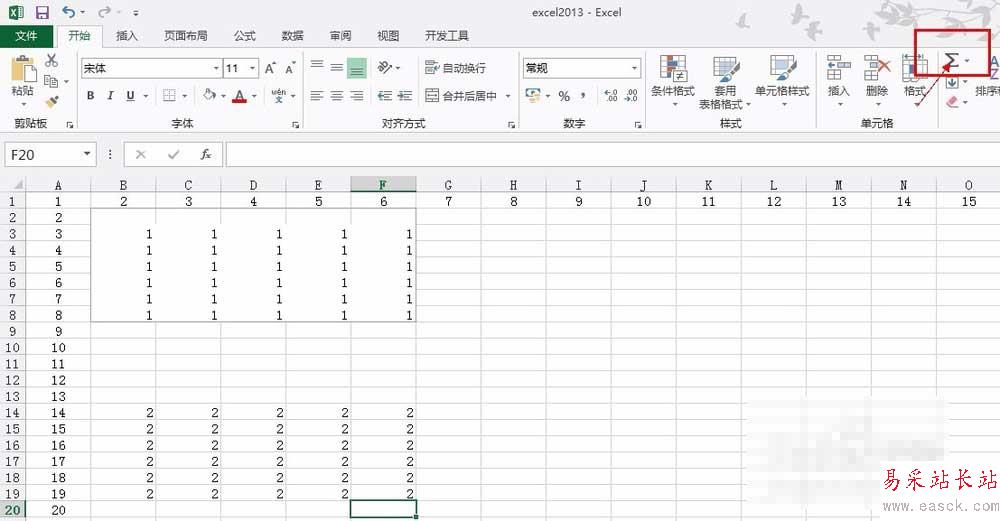
Task: Open the 文件 File tab
Action: (26, 36)
